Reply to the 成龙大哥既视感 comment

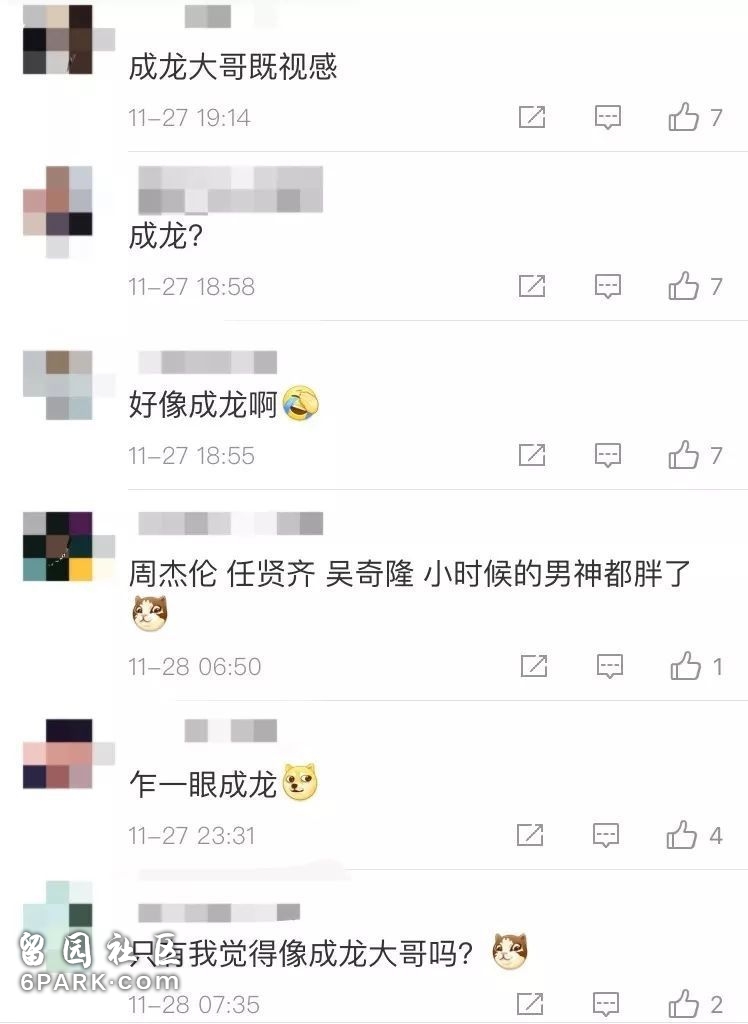tap(608, 118)
